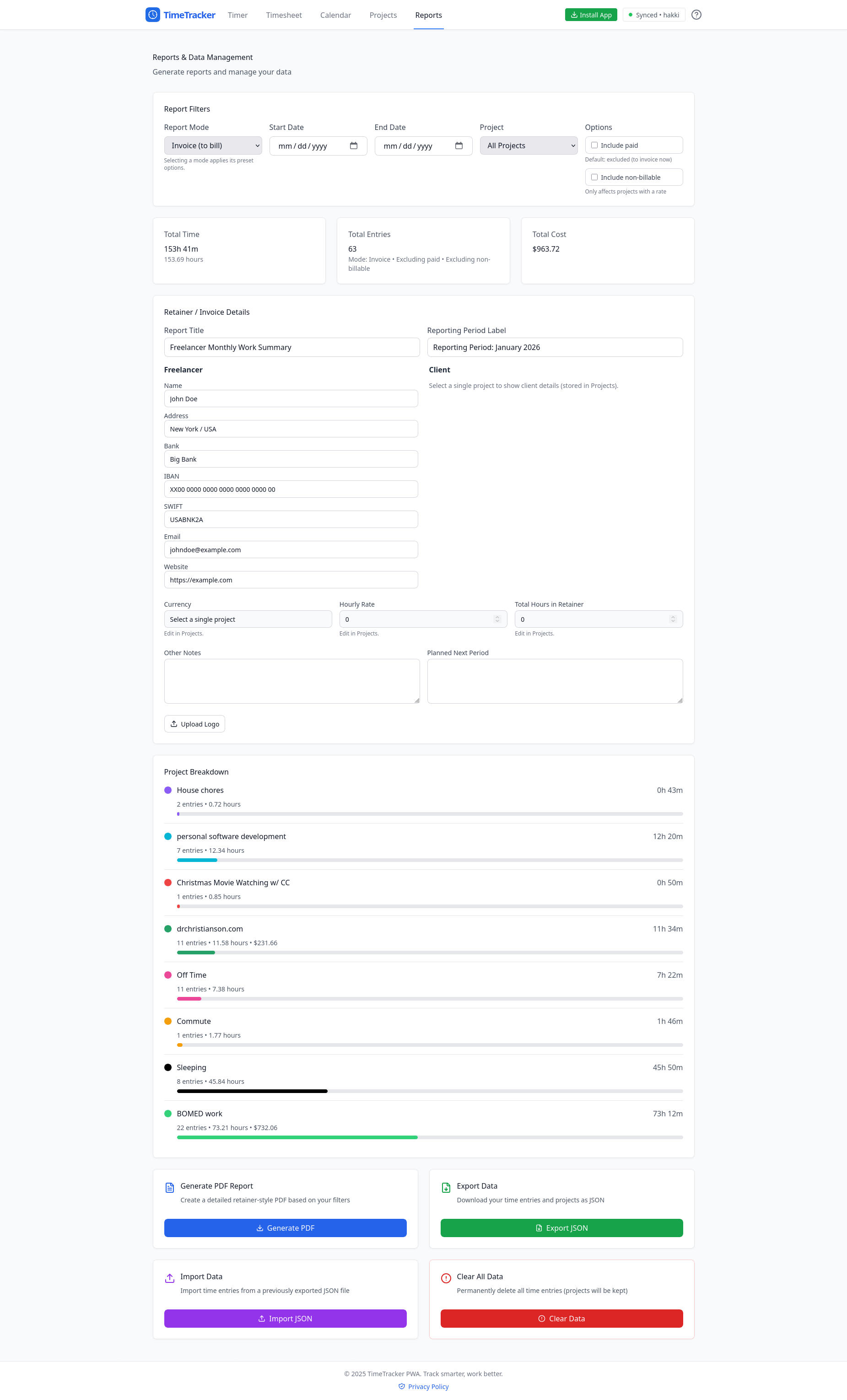Open the help question mark icon

coord(697,15)
